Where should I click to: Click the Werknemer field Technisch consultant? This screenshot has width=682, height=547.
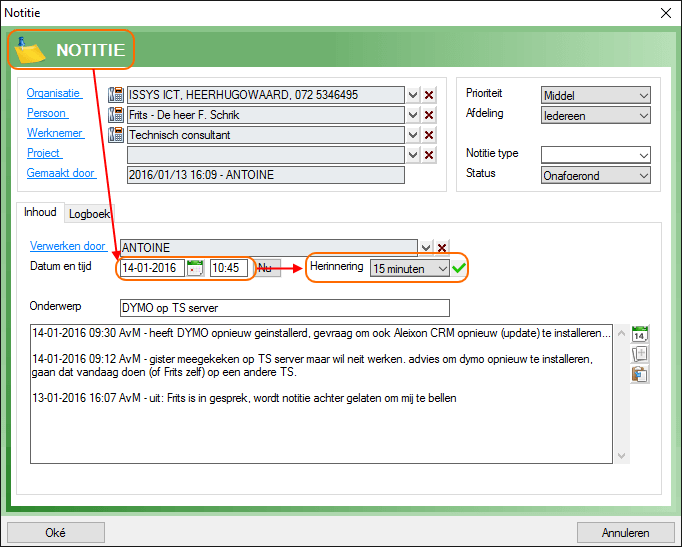(x=266, y=135)
